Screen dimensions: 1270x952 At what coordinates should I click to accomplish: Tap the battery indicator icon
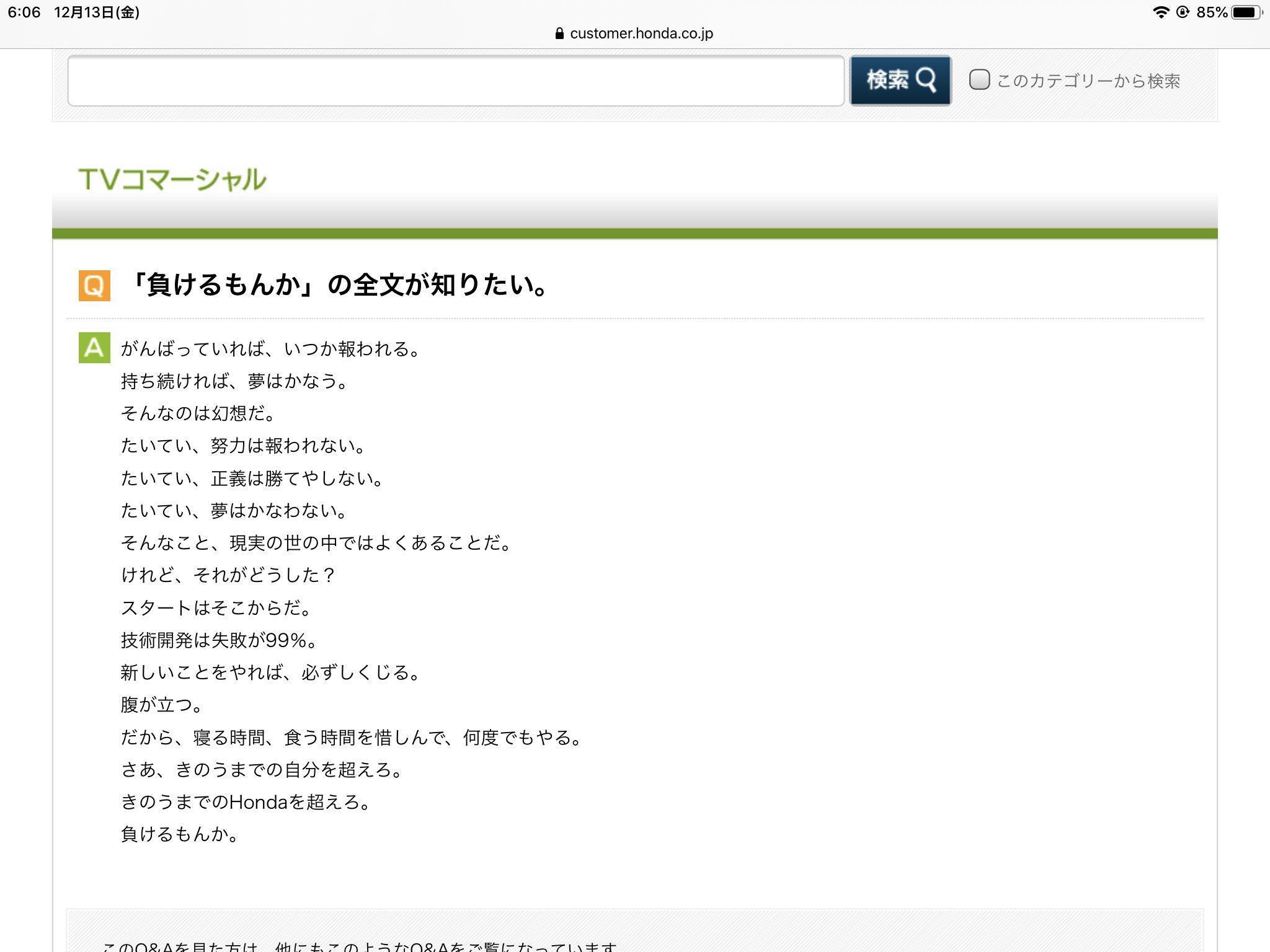pyautogui.click(x=1247, y=12)
